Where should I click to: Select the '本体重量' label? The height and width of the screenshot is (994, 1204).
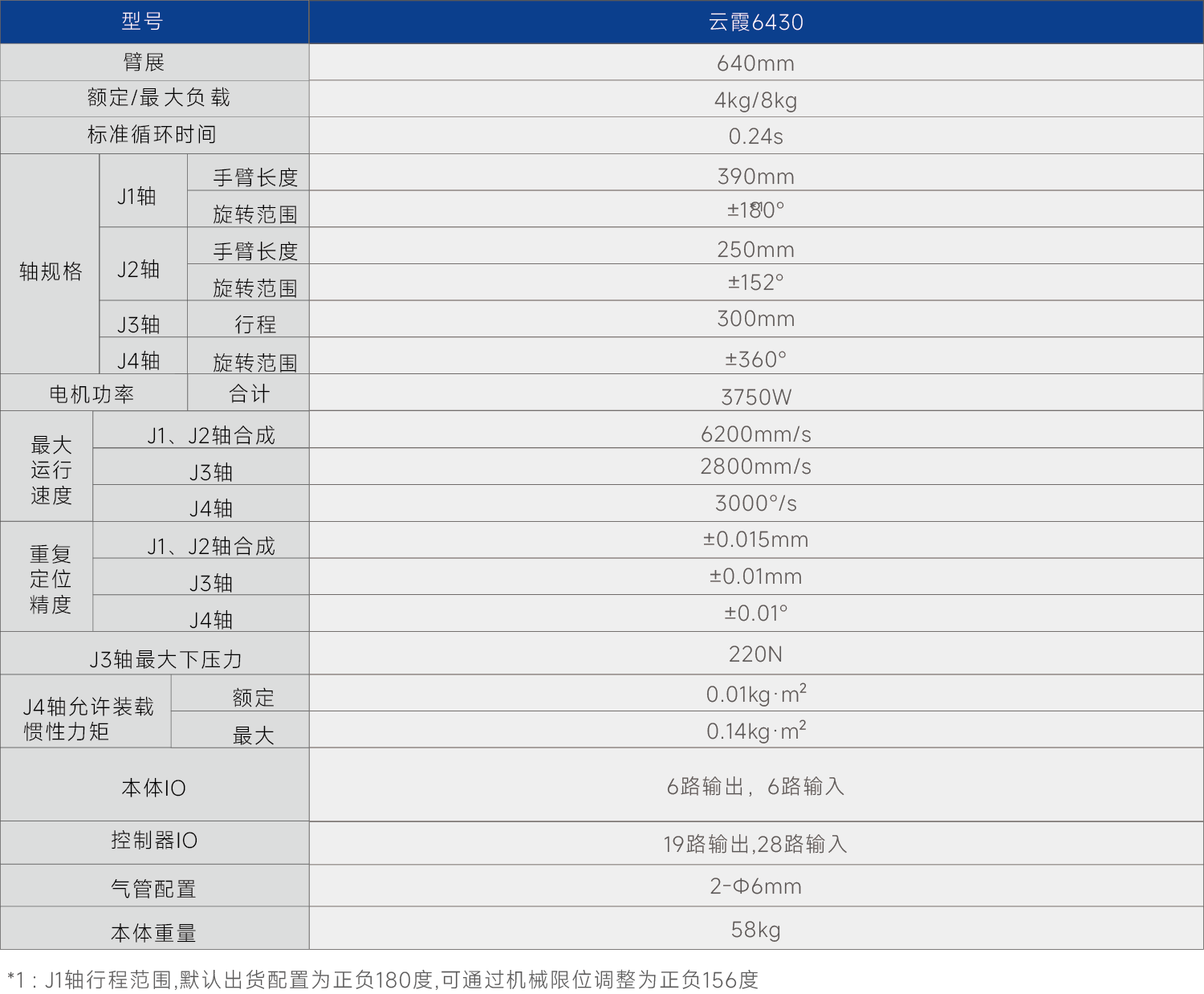153,933
